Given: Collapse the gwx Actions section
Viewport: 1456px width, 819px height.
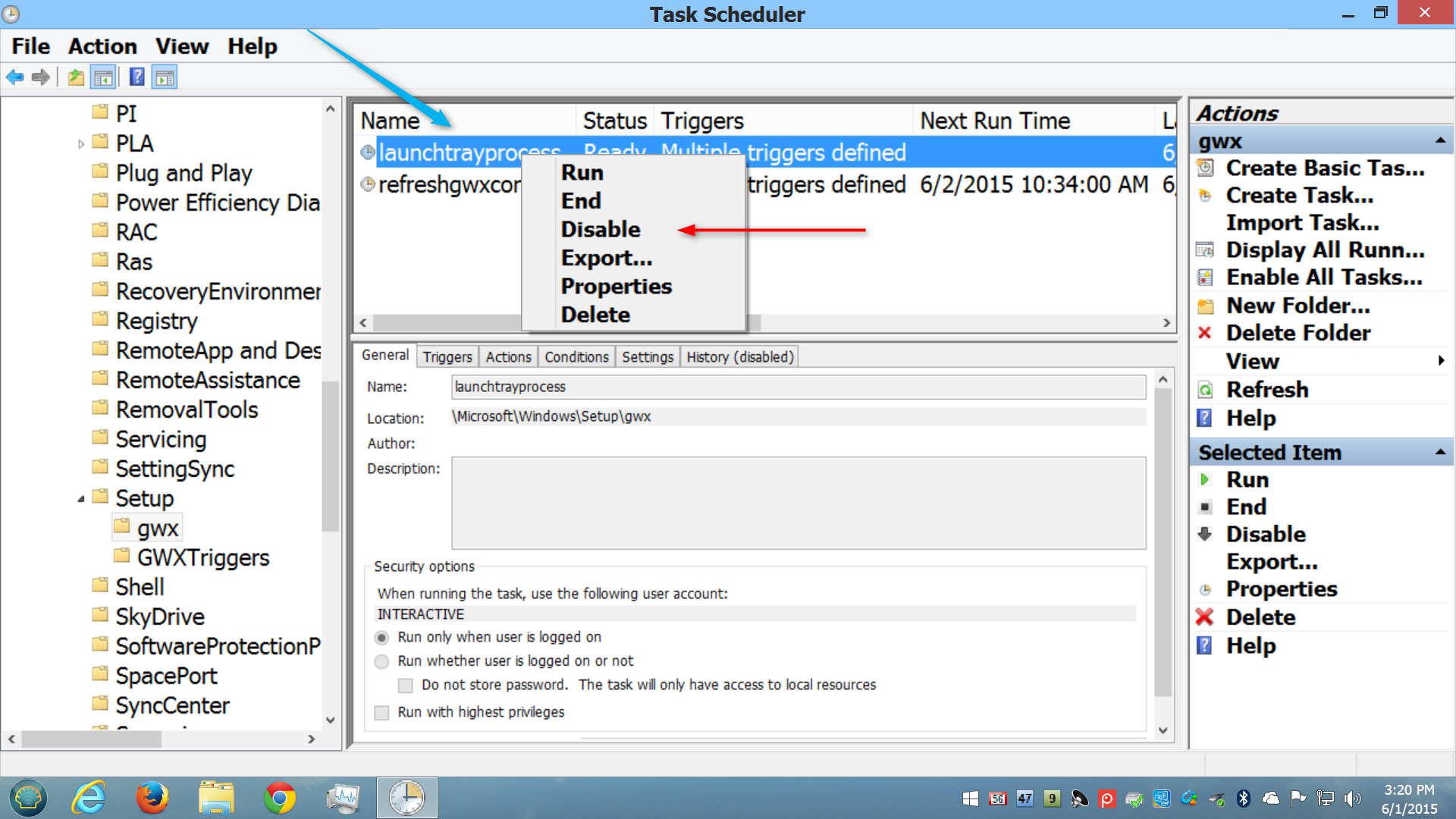Looking at the screenshot, I should [1440, 140].
